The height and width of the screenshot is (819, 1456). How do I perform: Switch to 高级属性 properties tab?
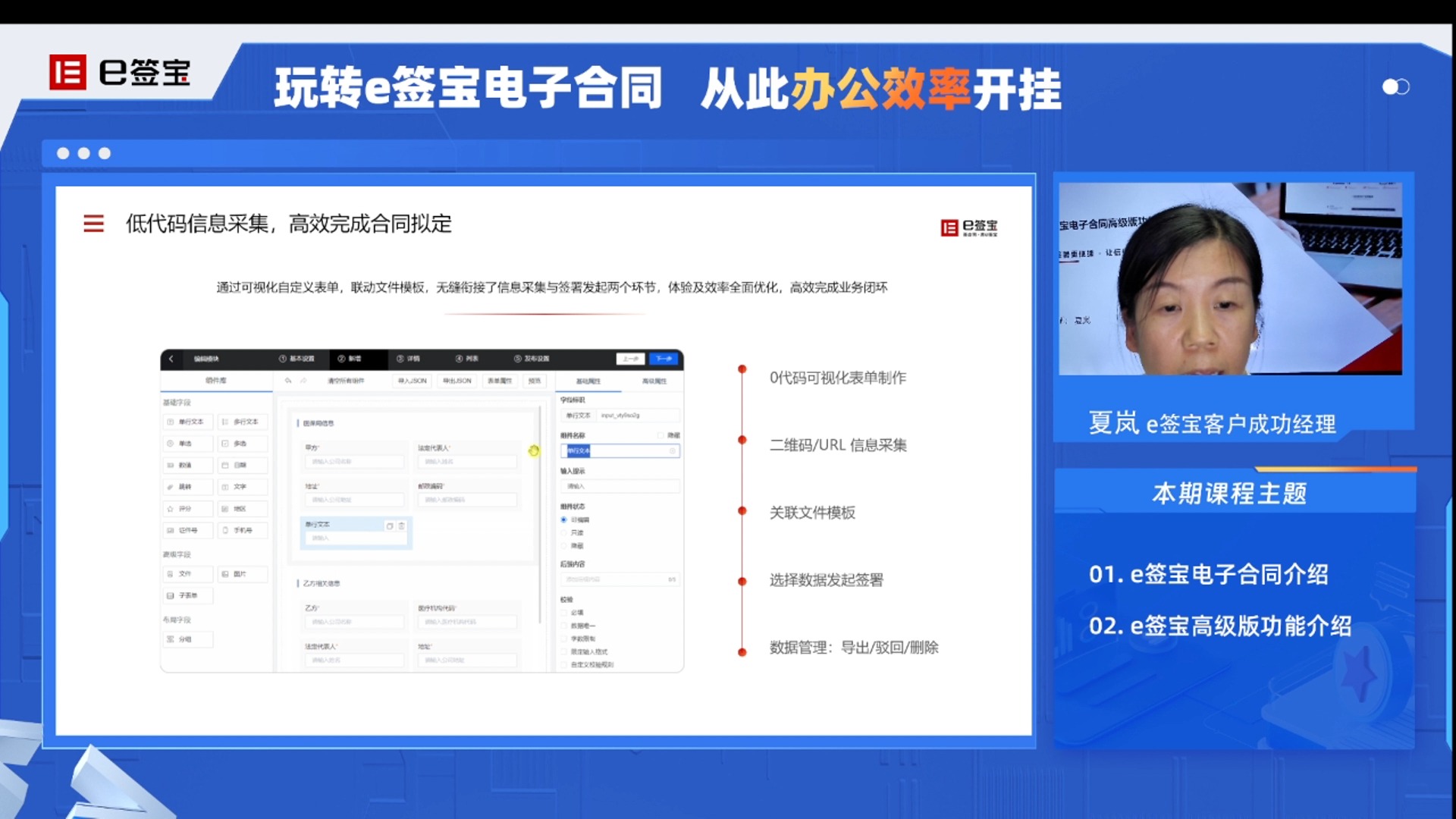pos(654,381)
